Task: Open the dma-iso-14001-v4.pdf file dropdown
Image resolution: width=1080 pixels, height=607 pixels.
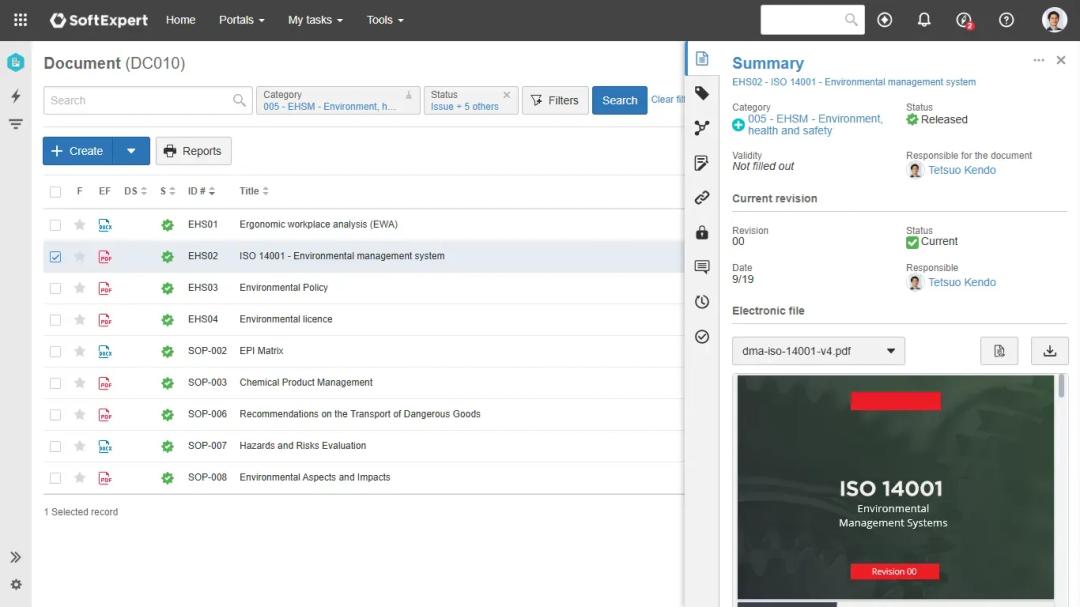Action: coord(818,351)
